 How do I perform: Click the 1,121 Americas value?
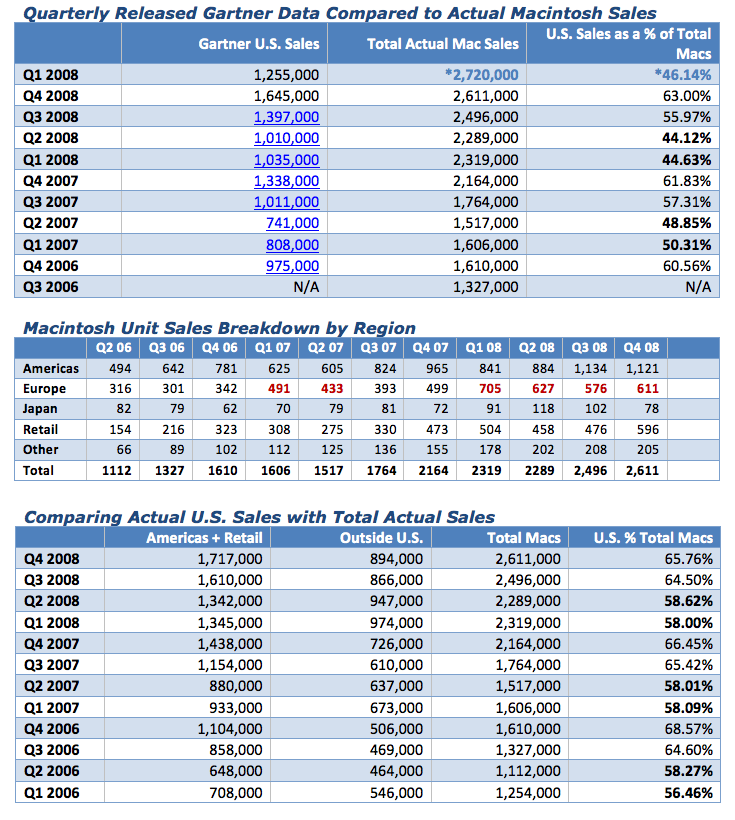click(642, 369)
